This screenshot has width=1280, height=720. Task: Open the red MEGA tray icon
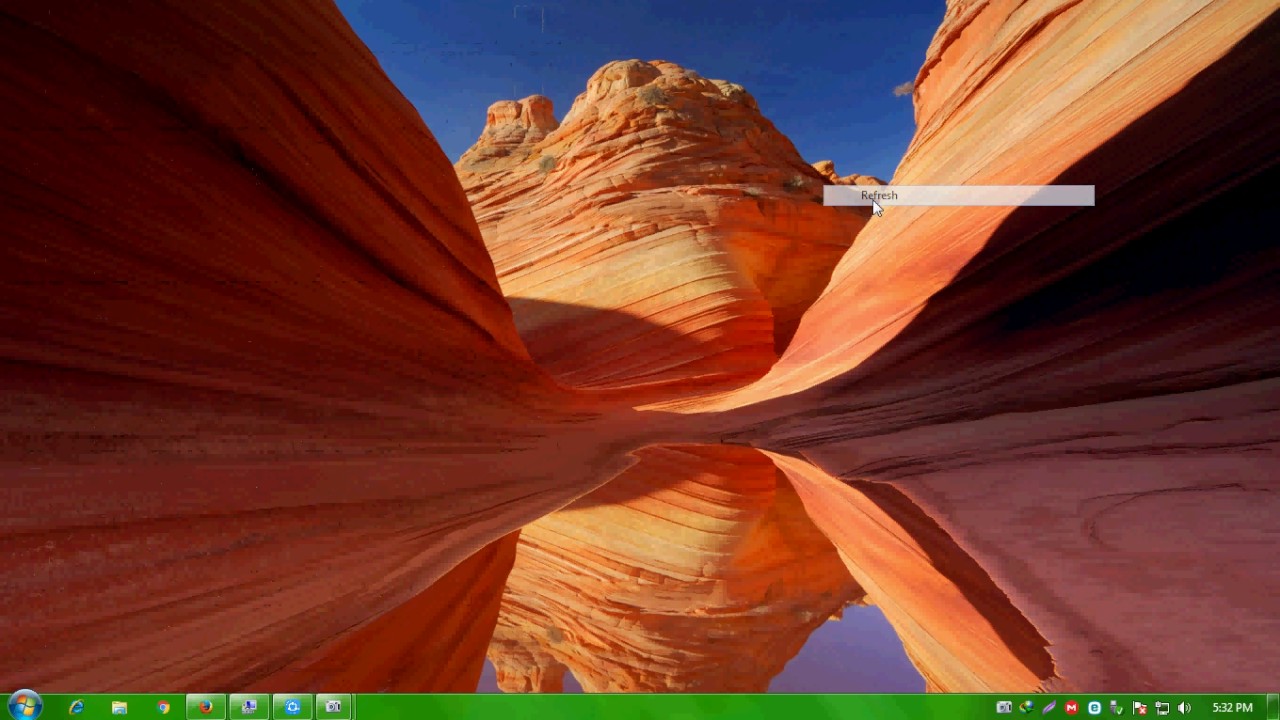[x=1072, y=708]
